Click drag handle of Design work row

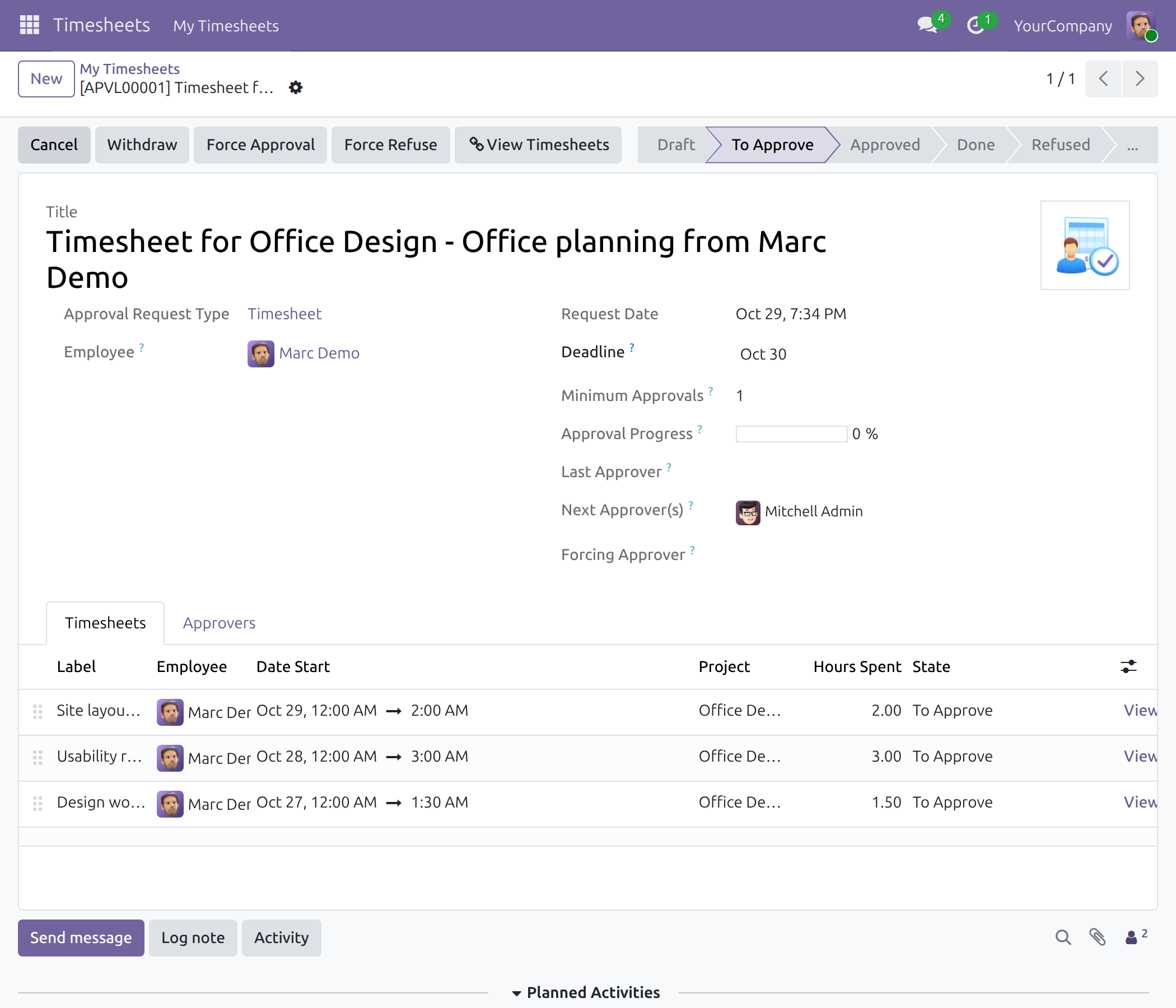(38, 804)
